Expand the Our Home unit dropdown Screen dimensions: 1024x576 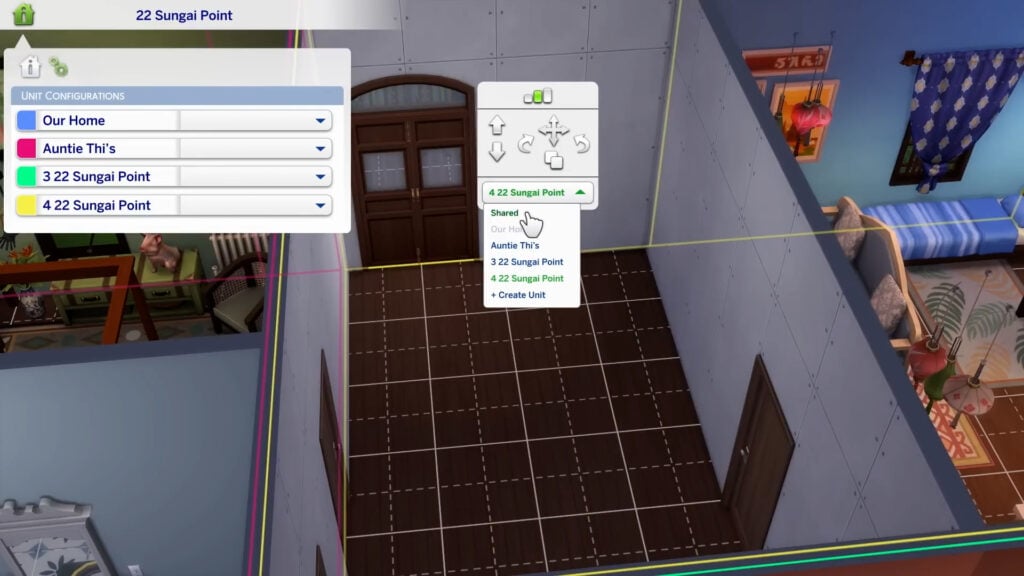pyautogui.click(x=321, y=121)
